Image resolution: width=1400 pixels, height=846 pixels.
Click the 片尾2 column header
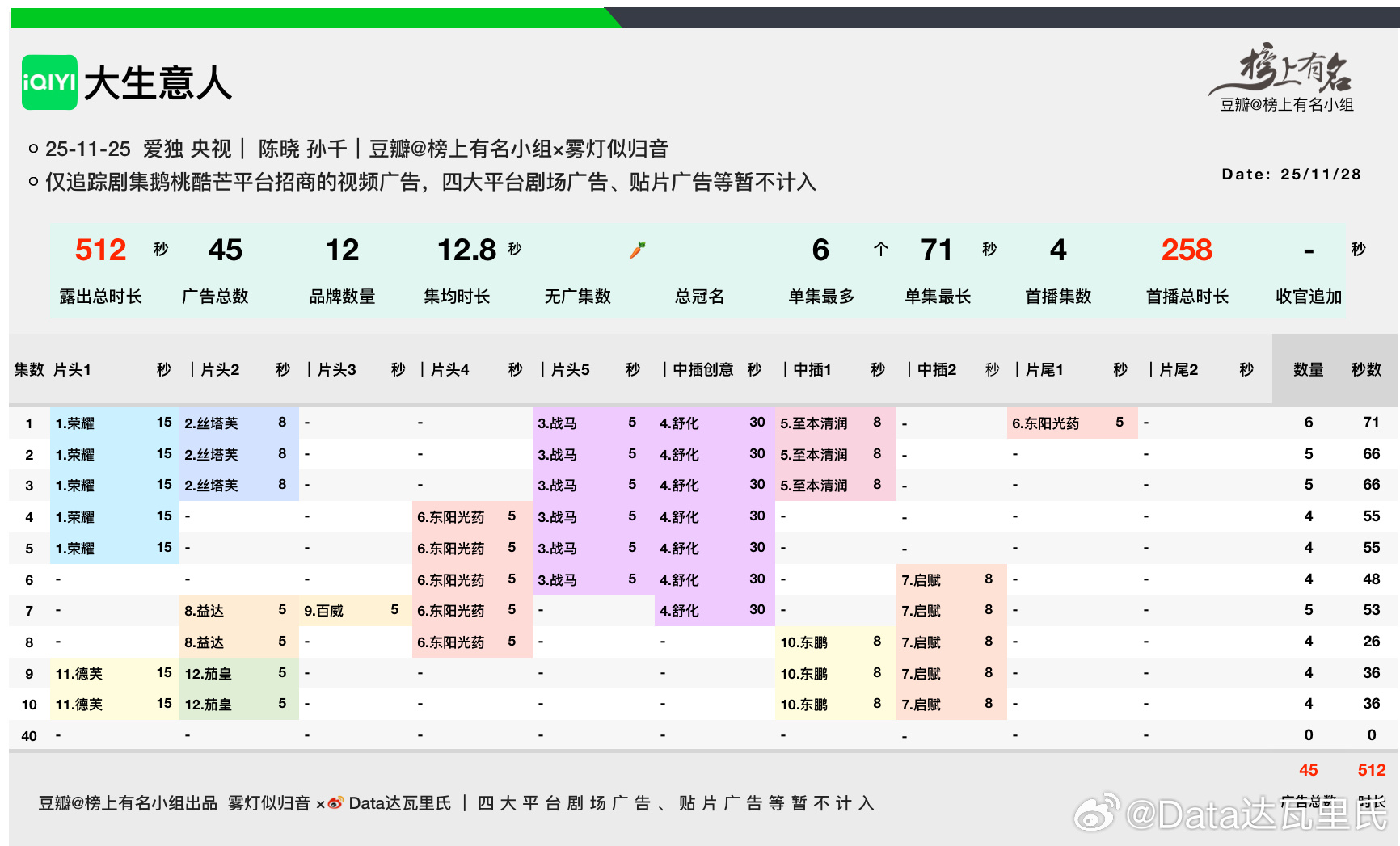[x=1179, y=369]
